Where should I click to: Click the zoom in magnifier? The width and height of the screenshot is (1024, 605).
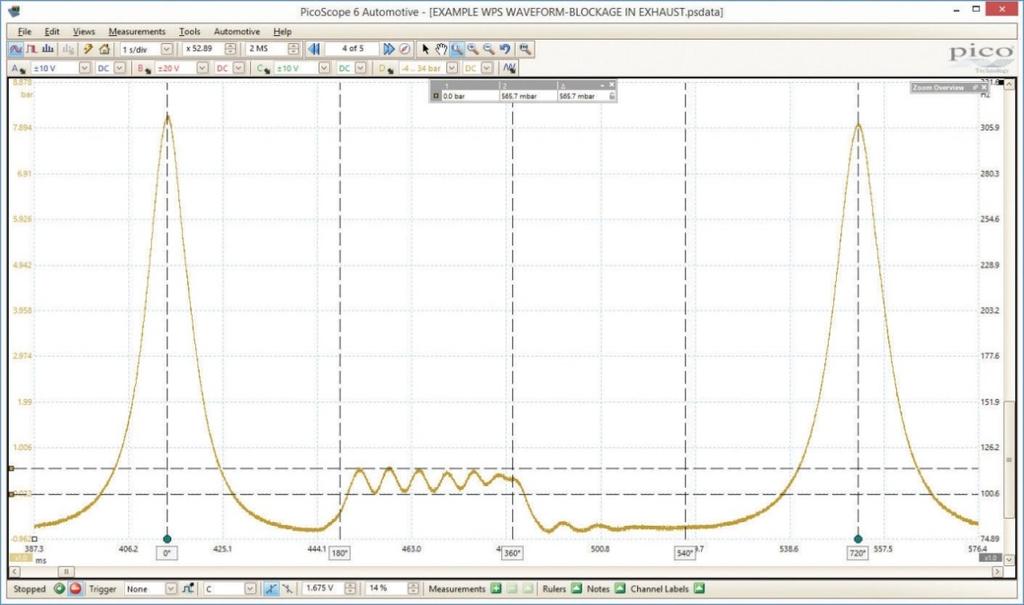(x=473, y=49)
